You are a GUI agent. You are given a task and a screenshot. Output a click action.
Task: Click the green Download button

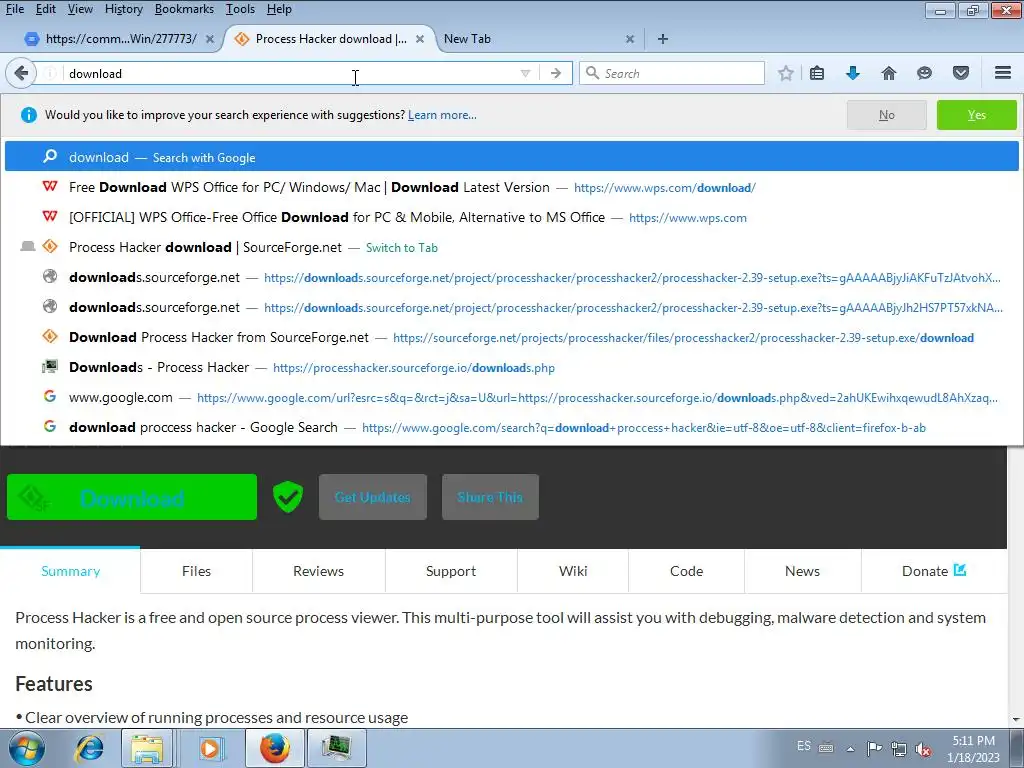[132, 497]
